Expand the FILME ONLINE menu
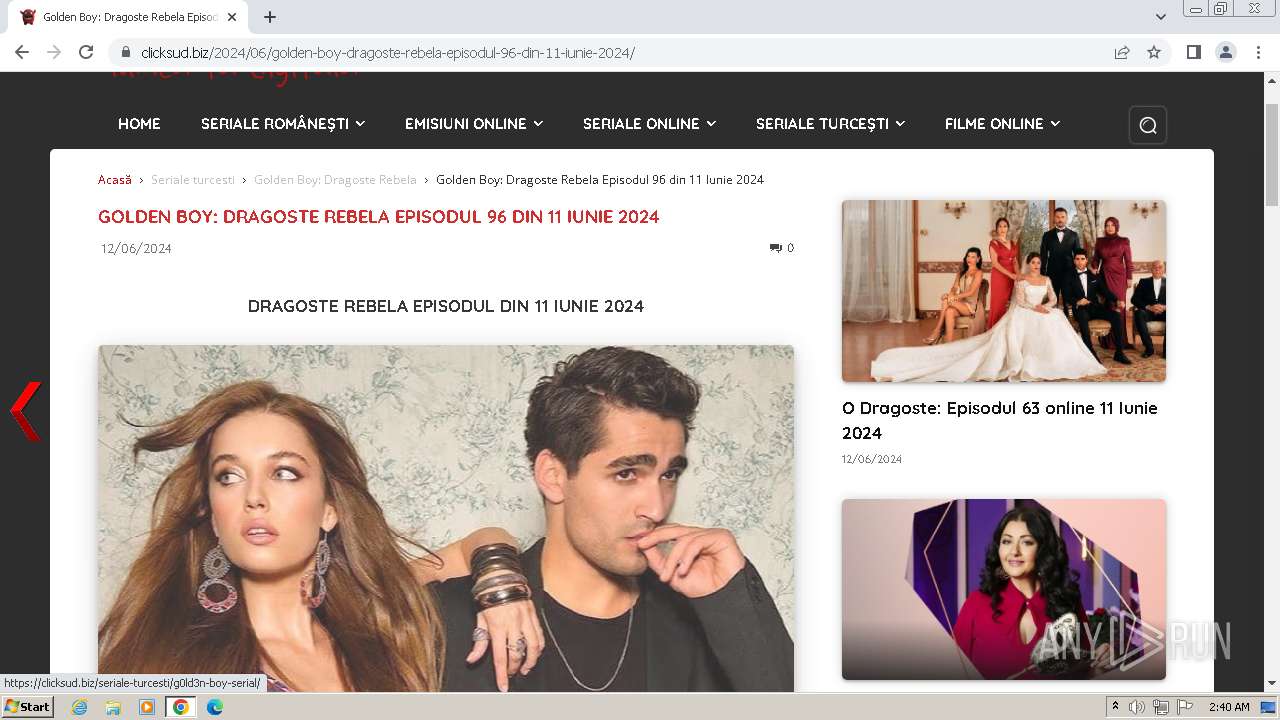 (1003, 124)
